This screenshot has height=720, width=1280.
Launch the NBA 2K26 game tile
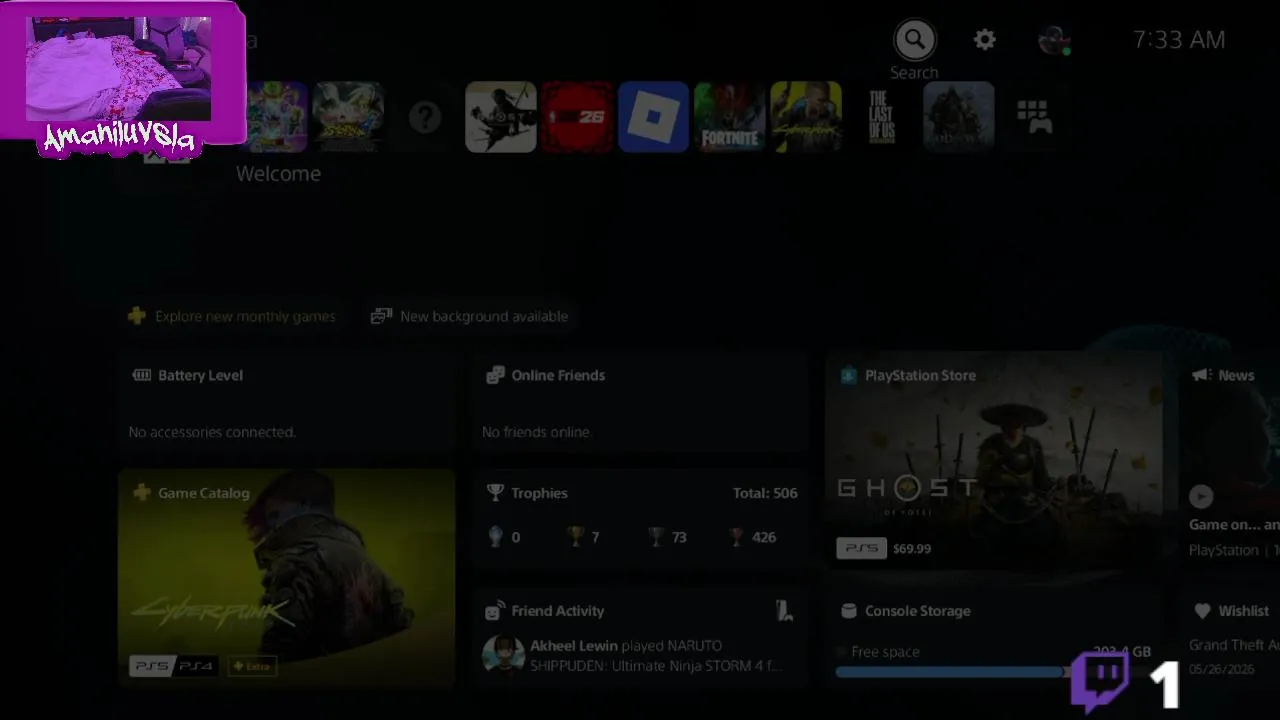pos(578,117)
